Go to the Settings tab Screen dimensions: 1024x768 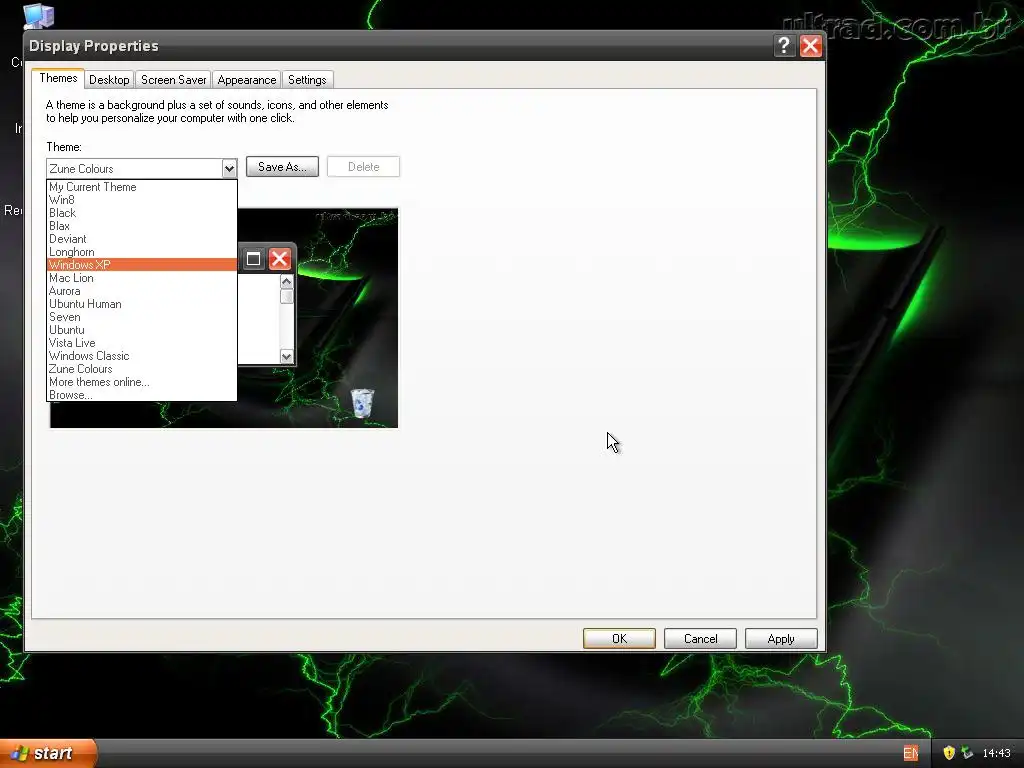307,80
